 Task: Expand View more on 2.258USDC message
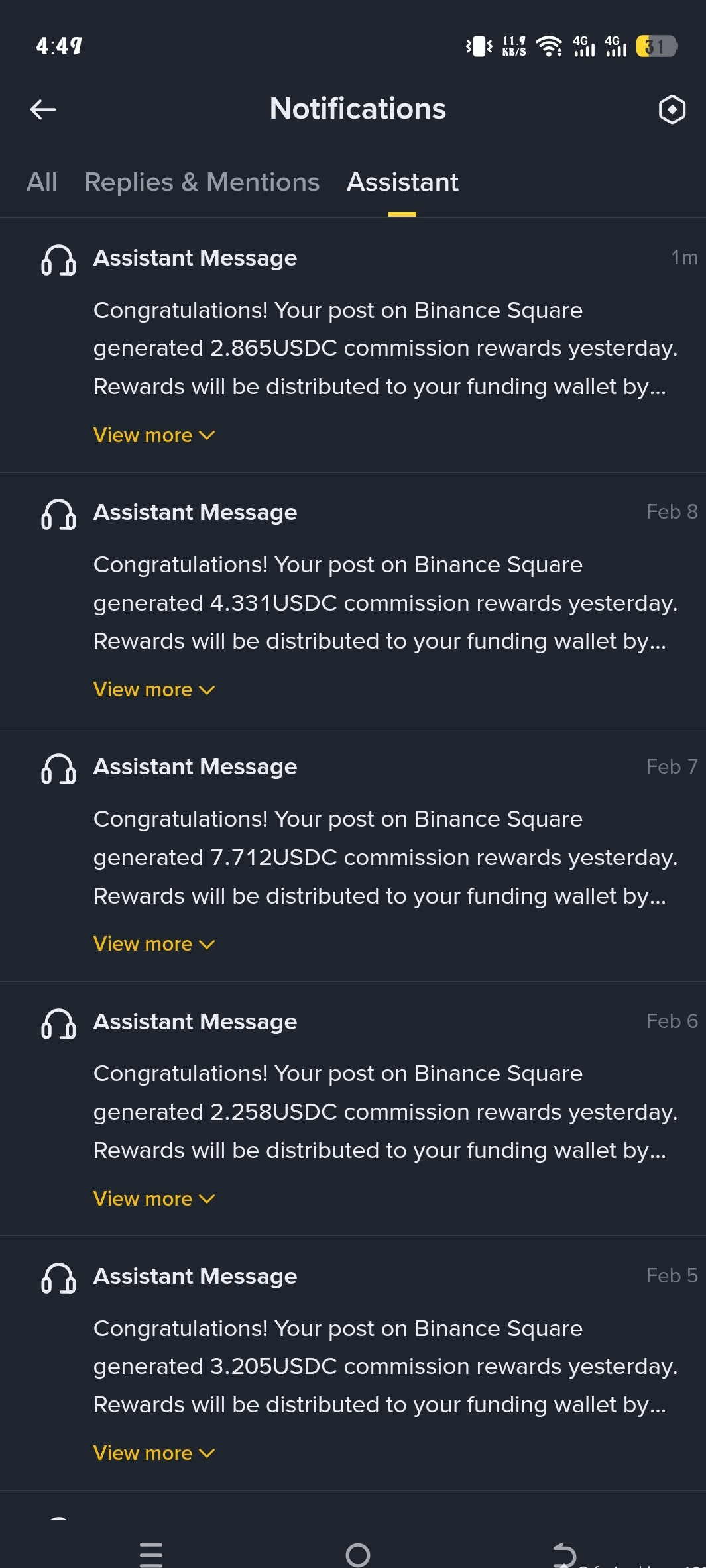[154, 1199]
